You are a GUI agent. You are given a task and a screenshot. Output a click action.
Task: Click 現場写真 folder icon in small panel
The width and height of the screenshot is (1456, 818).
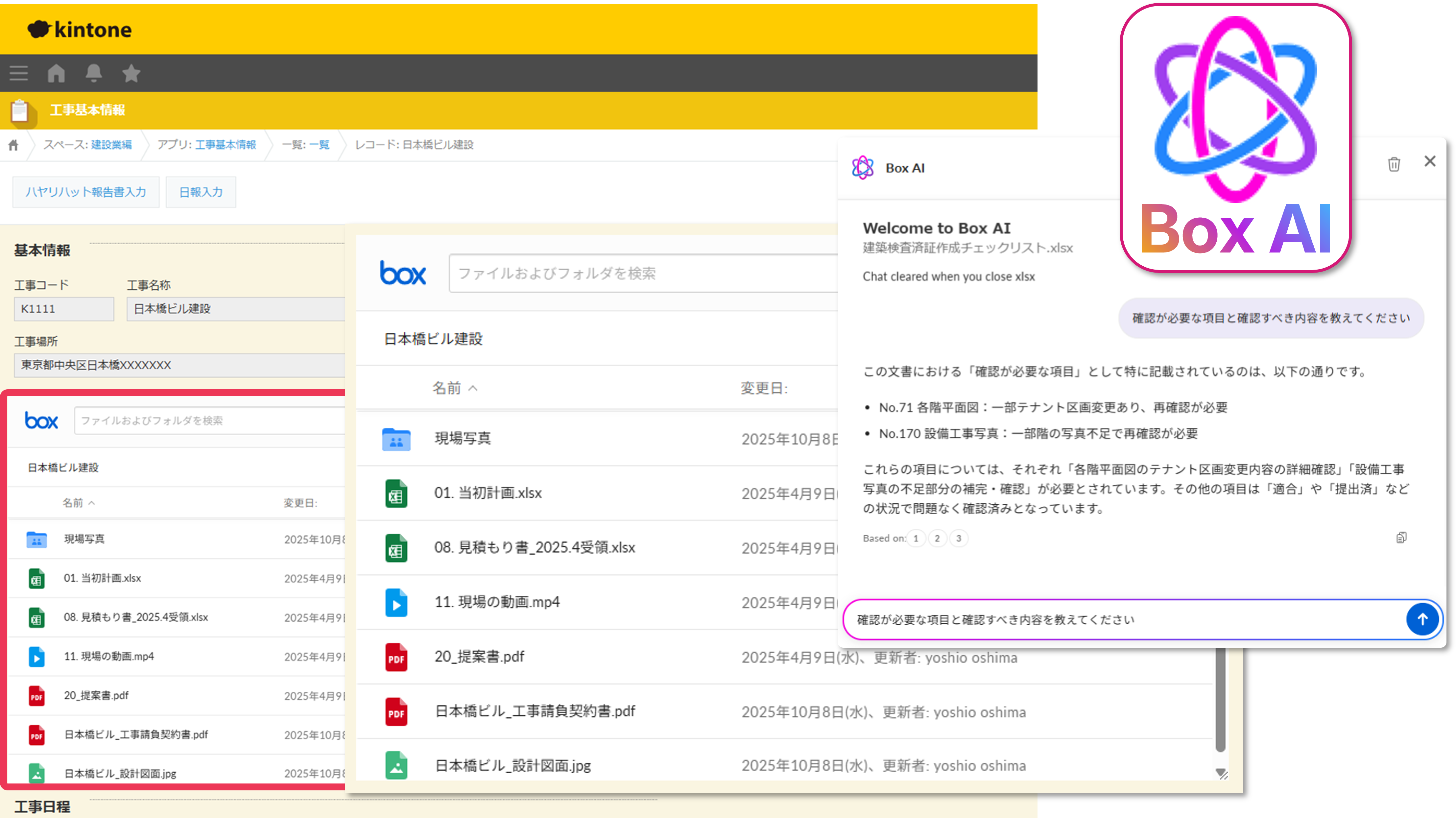(37, 540)
